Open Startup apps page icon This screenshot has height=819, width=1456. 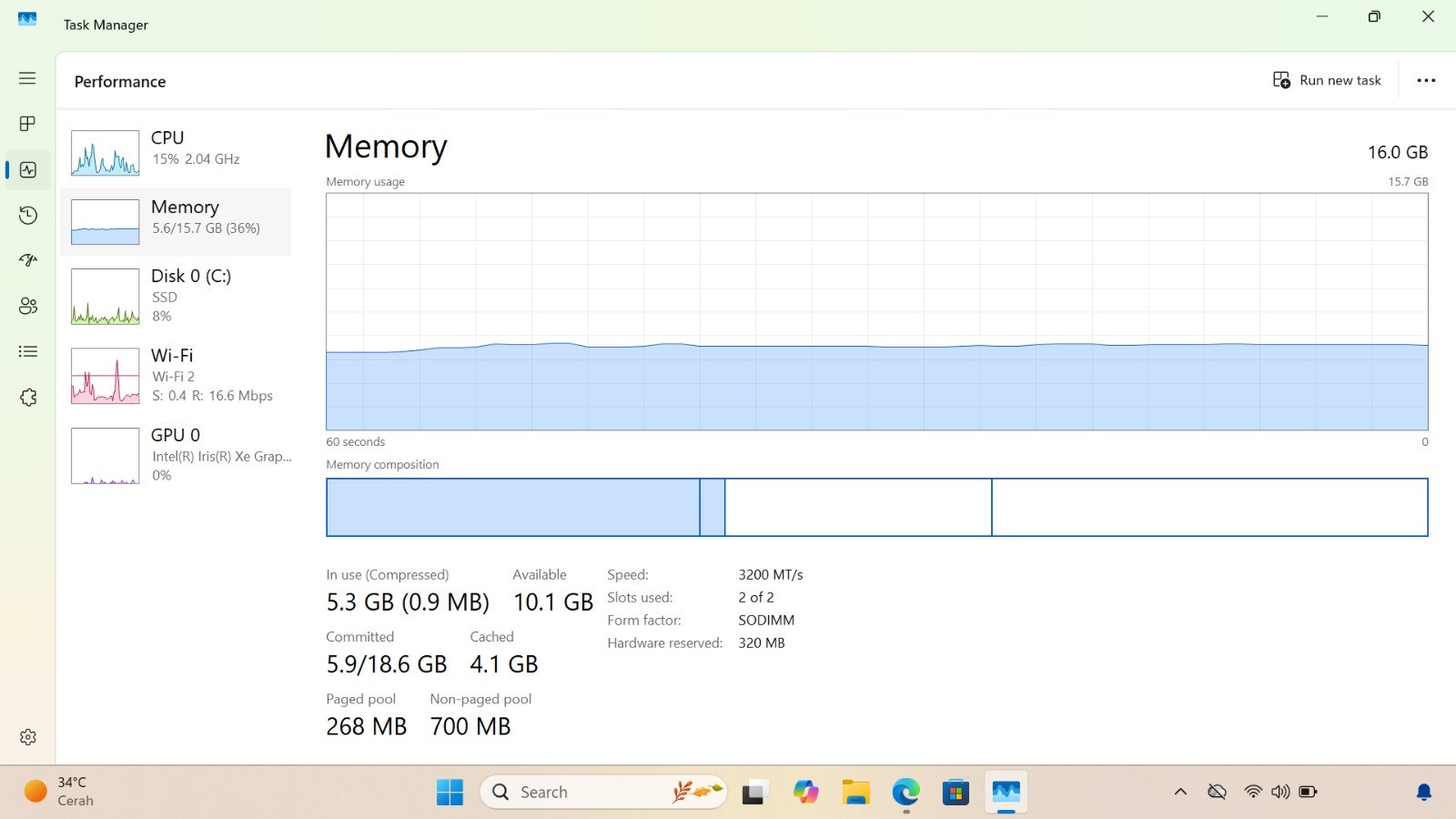[27, 260]
